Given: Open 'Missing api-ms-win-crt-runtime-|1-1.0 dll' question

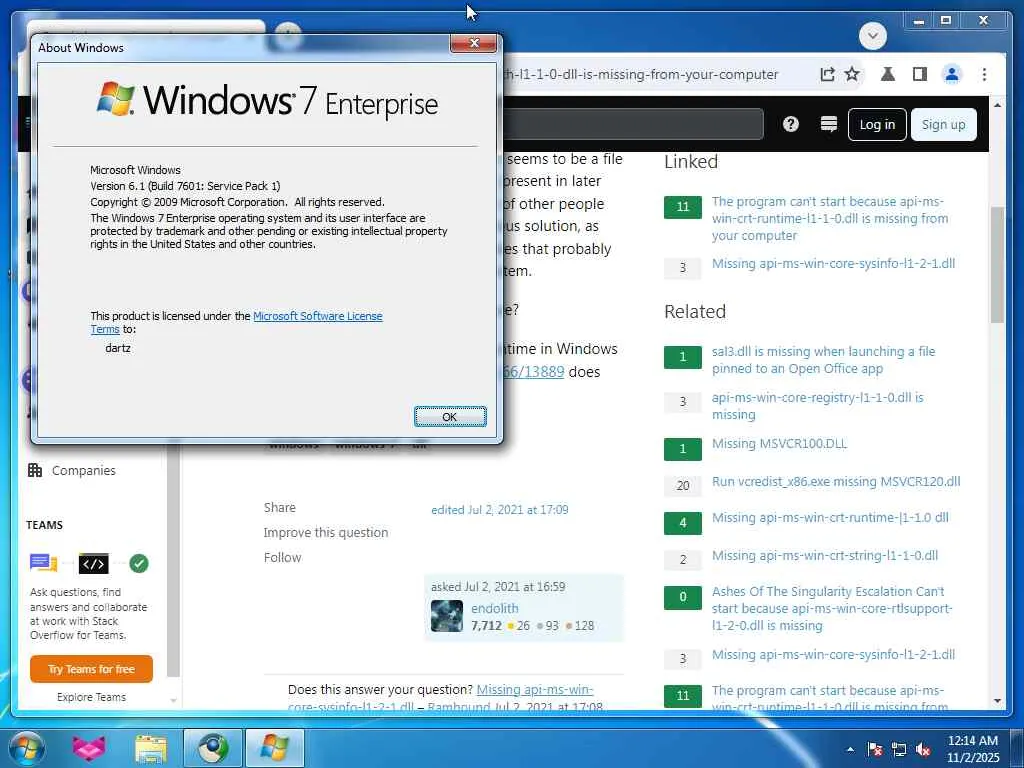Looking at the screenshot, I should pos(830,517).
